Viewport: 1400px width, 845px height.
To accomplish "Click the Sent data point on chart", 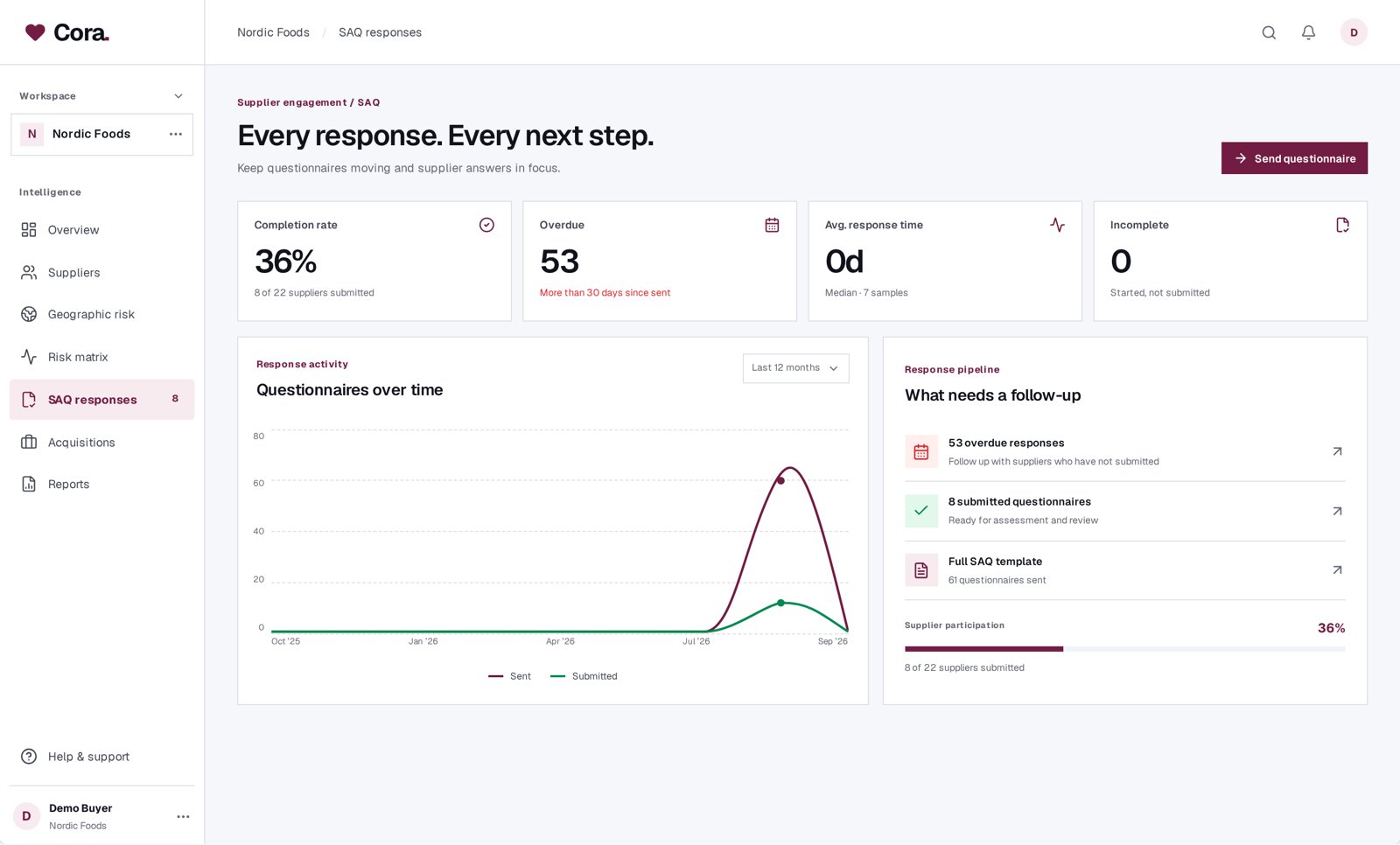I will click(x=780, y=480).
